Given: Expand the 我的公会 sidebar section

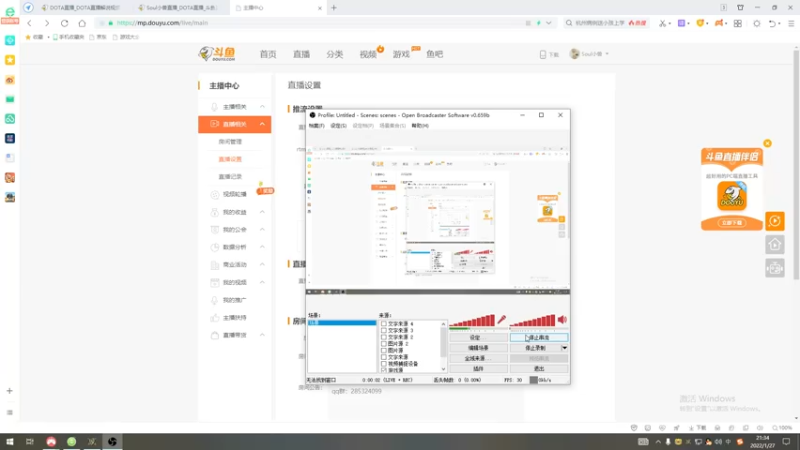Looking at the screenshot, I should click(x=262, y=230).
